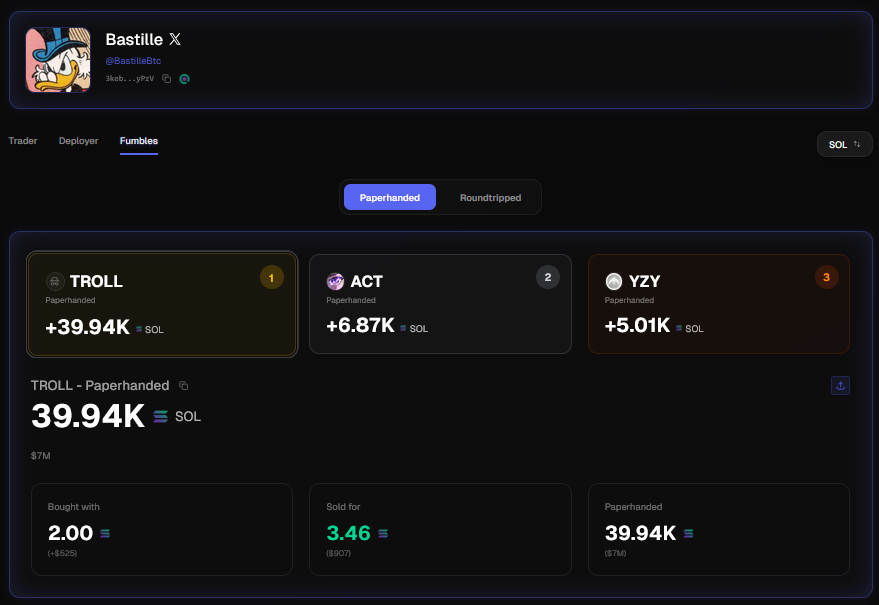Click the X (Twitter) icon beside Bastille

point(175,40)
